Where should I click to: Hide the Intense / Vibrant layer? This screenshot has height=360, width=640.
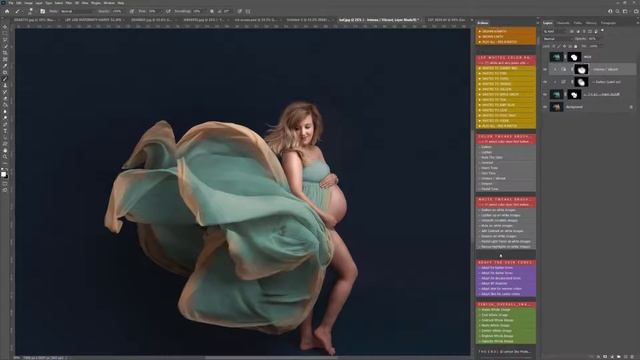(545, 69)
